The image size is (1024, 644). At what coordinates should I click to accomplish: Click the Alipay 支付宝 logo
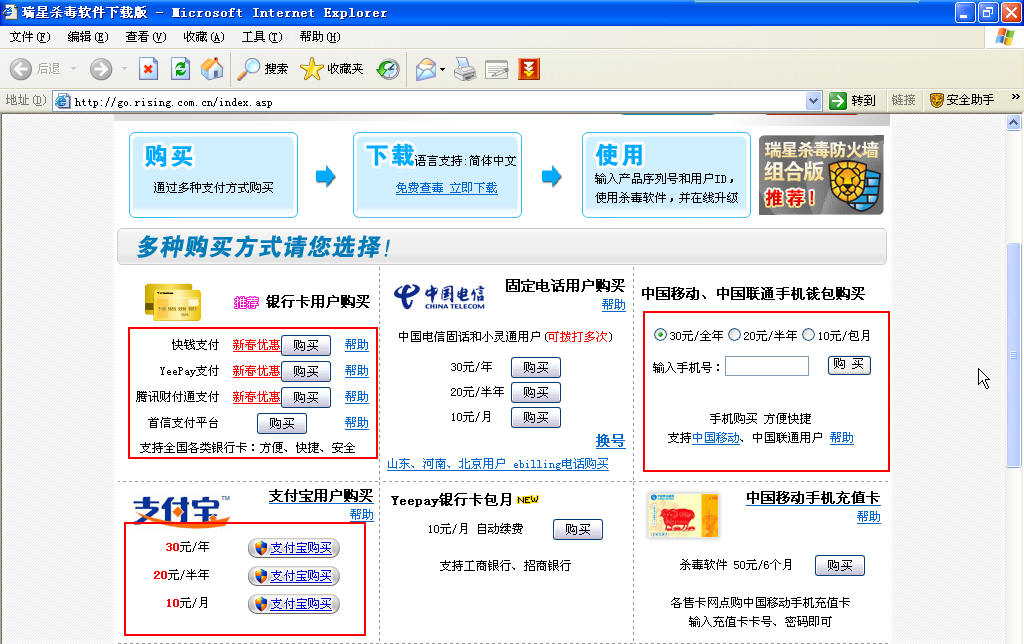(182, 510)
